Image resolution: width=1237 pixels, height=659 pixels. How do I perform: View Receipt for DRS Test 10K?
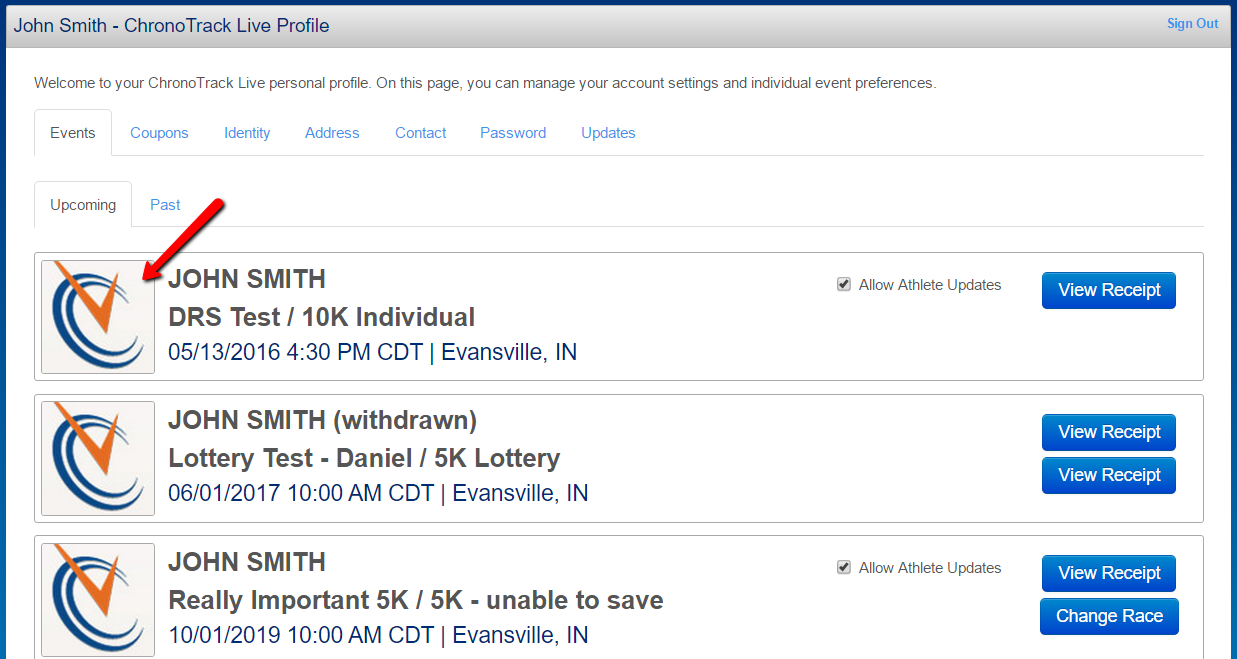click(1109, 290)
